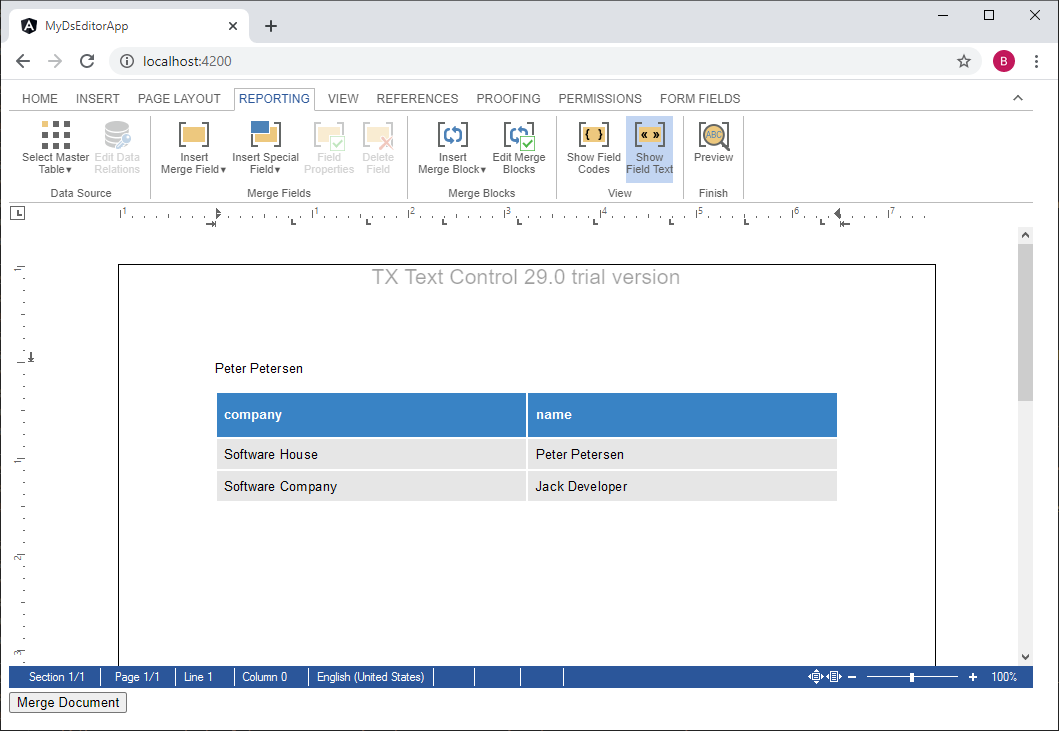Click the scroll up arrow
Screen dimensions: 1059x731
1025,235
